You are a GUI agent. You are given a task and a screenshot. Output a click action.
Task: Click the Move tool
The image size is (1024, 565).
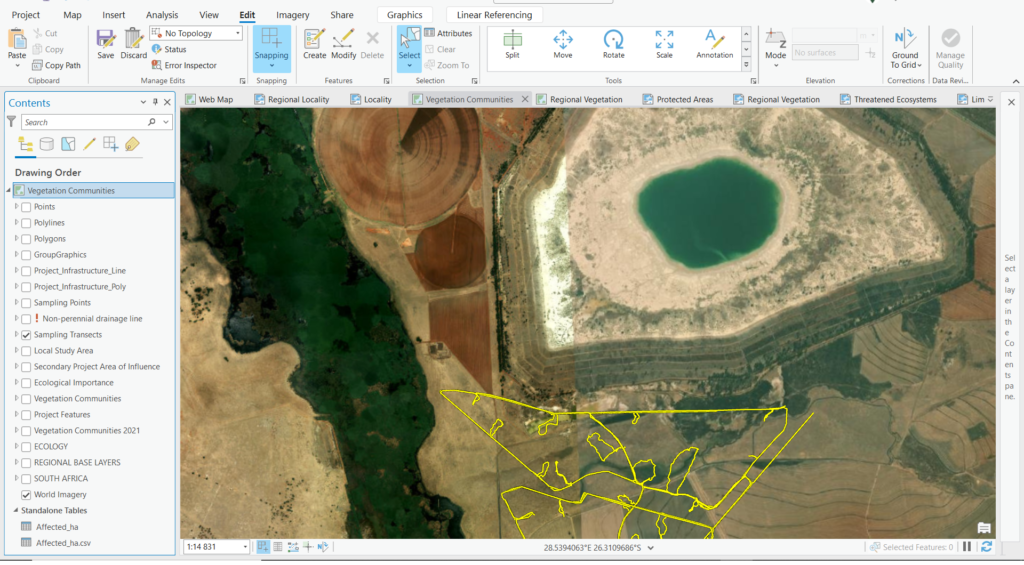(x=563, y=42)
